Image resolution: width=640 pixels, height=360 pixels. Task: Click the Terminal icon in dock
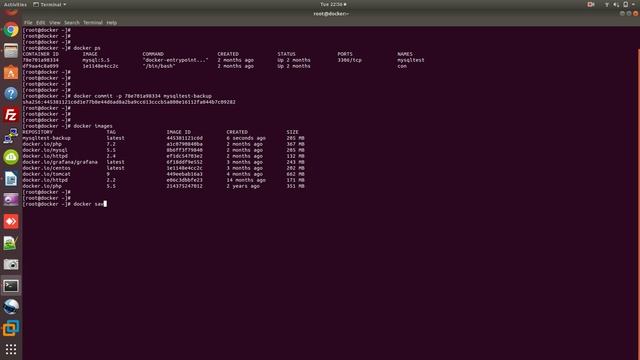click(x=11, y=286)
